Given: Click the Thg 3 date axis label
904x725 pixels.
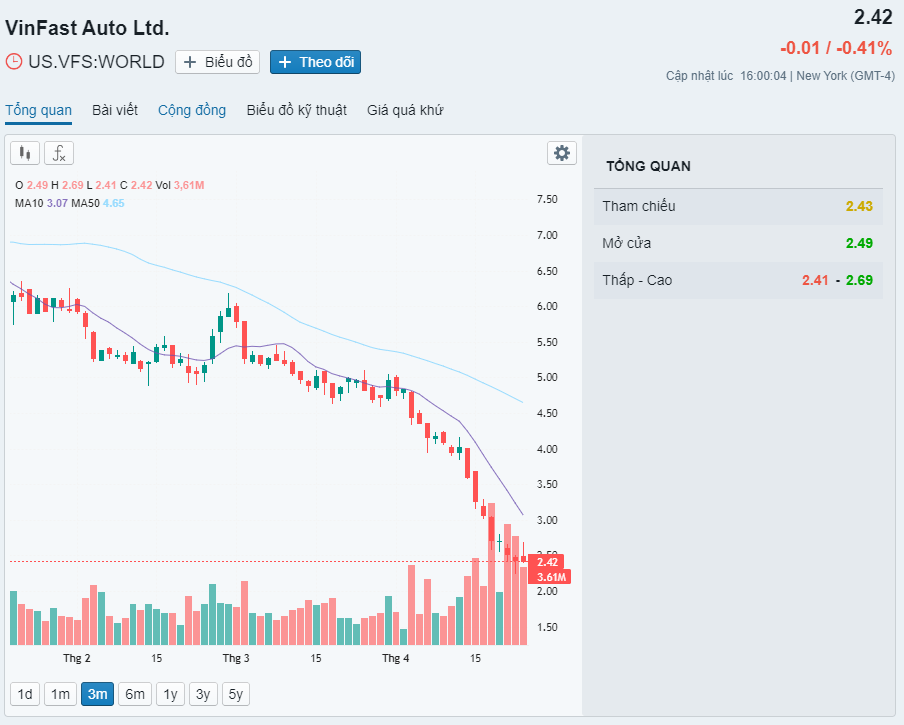Looking at the screenshot, I should point(236,658).
